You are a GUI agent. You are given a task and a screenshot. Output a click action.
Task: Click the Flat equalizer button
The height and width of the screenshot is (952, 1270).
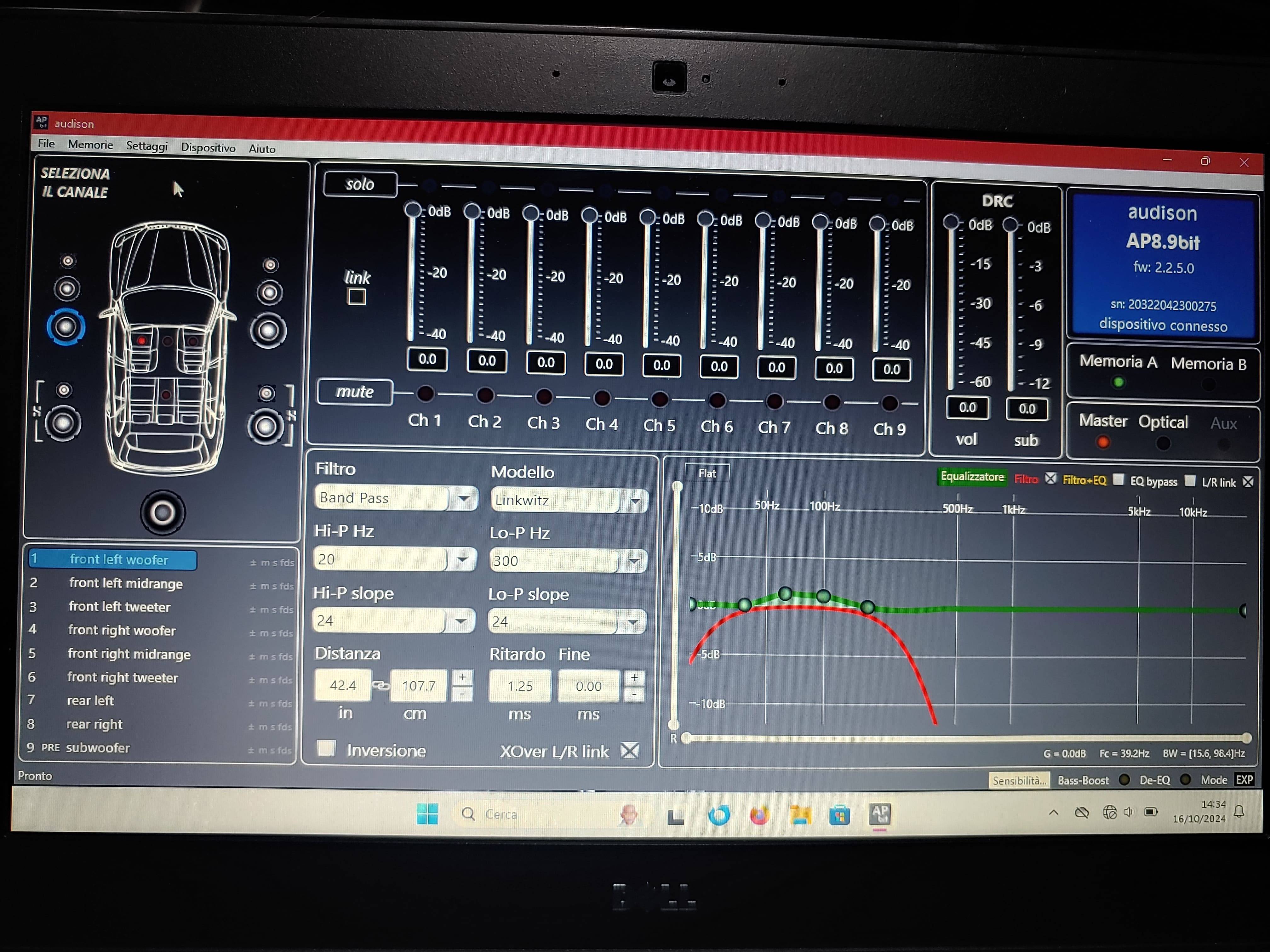[707, 473]
